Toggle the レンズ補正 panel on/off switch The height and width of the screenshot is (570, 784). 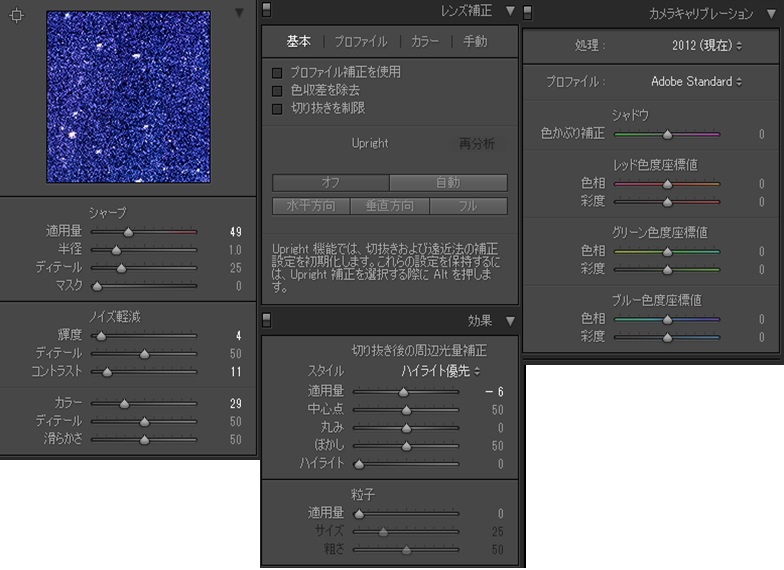point(266,10)
